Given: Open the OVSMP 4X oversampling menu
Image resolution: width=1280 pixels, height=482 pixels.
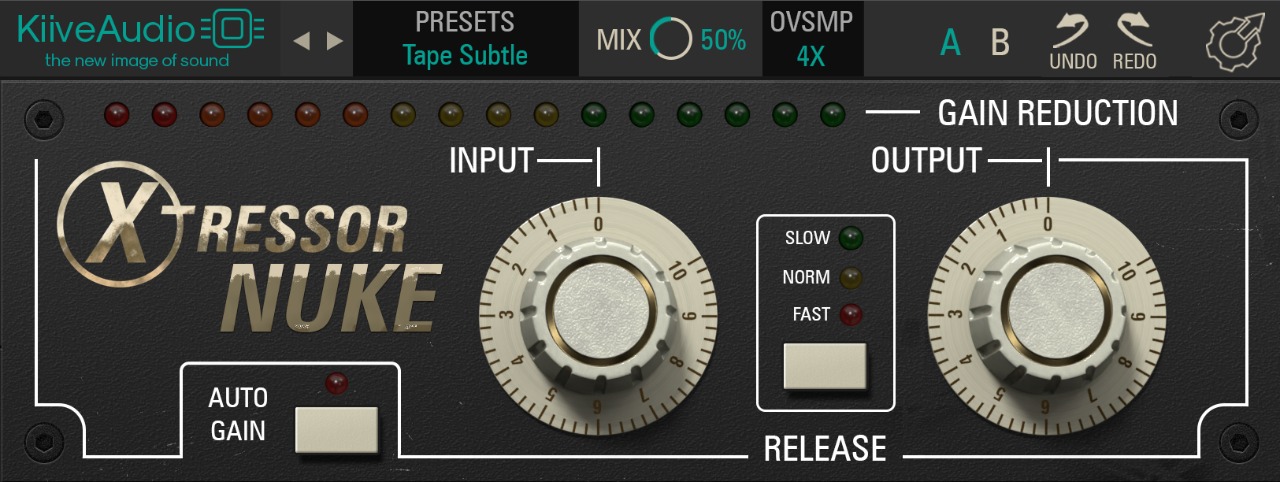Looking at the screenshot, I should click(x=811, y=39).
